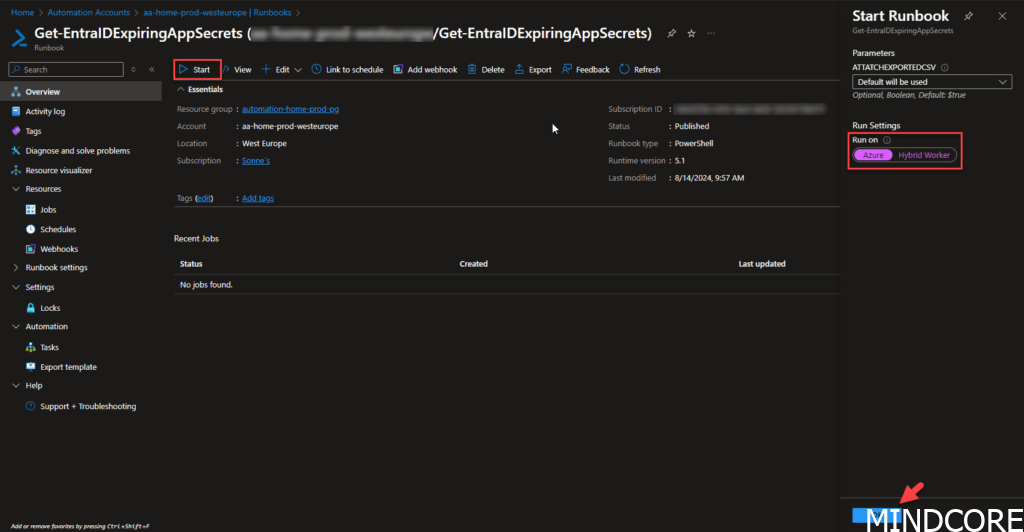This screenshot has width=1024, height=532.
Task: Click the sidebar Search box
Action: point(70,70)
